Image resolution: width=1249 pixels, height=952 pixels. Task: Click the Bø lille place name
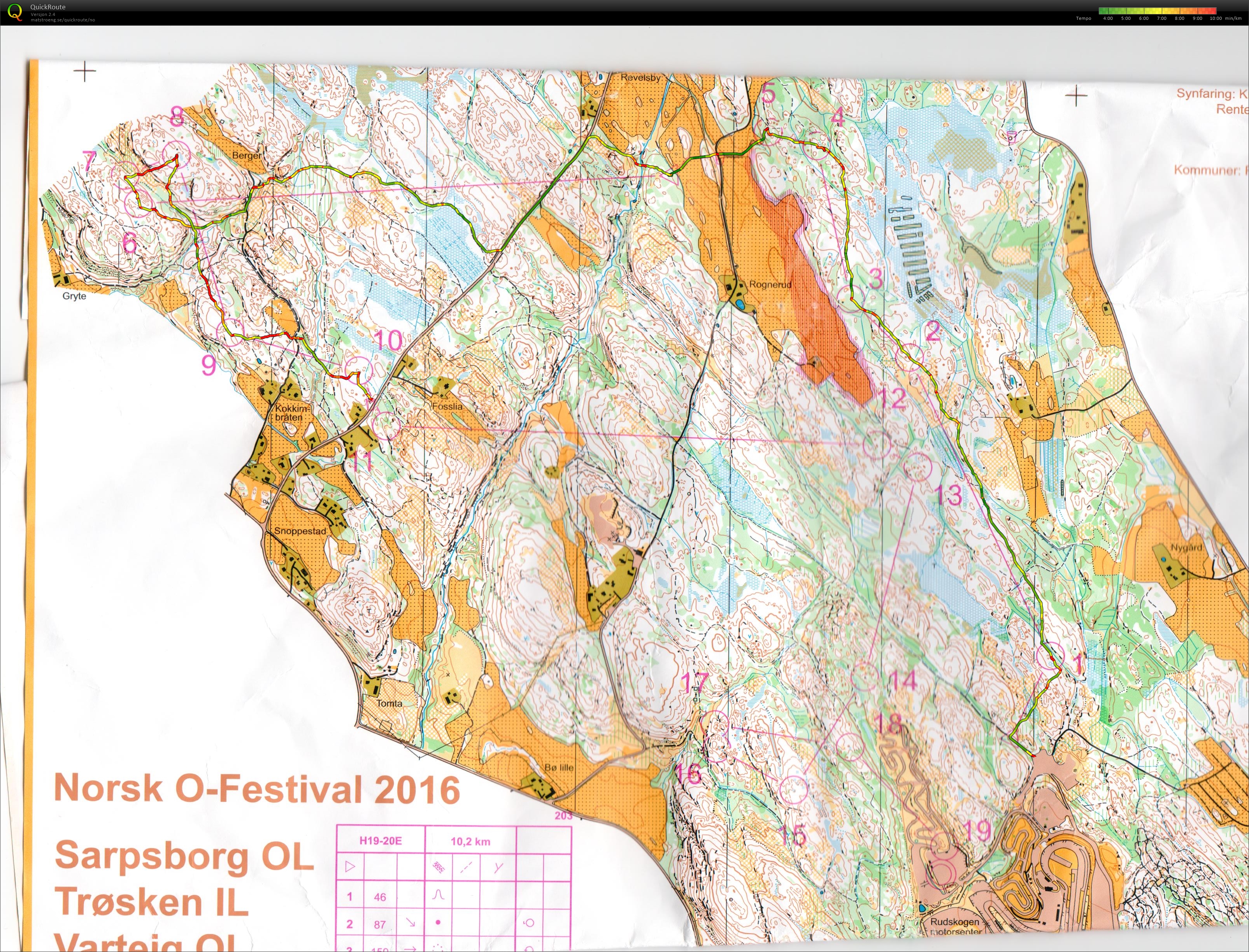point(560,768)
